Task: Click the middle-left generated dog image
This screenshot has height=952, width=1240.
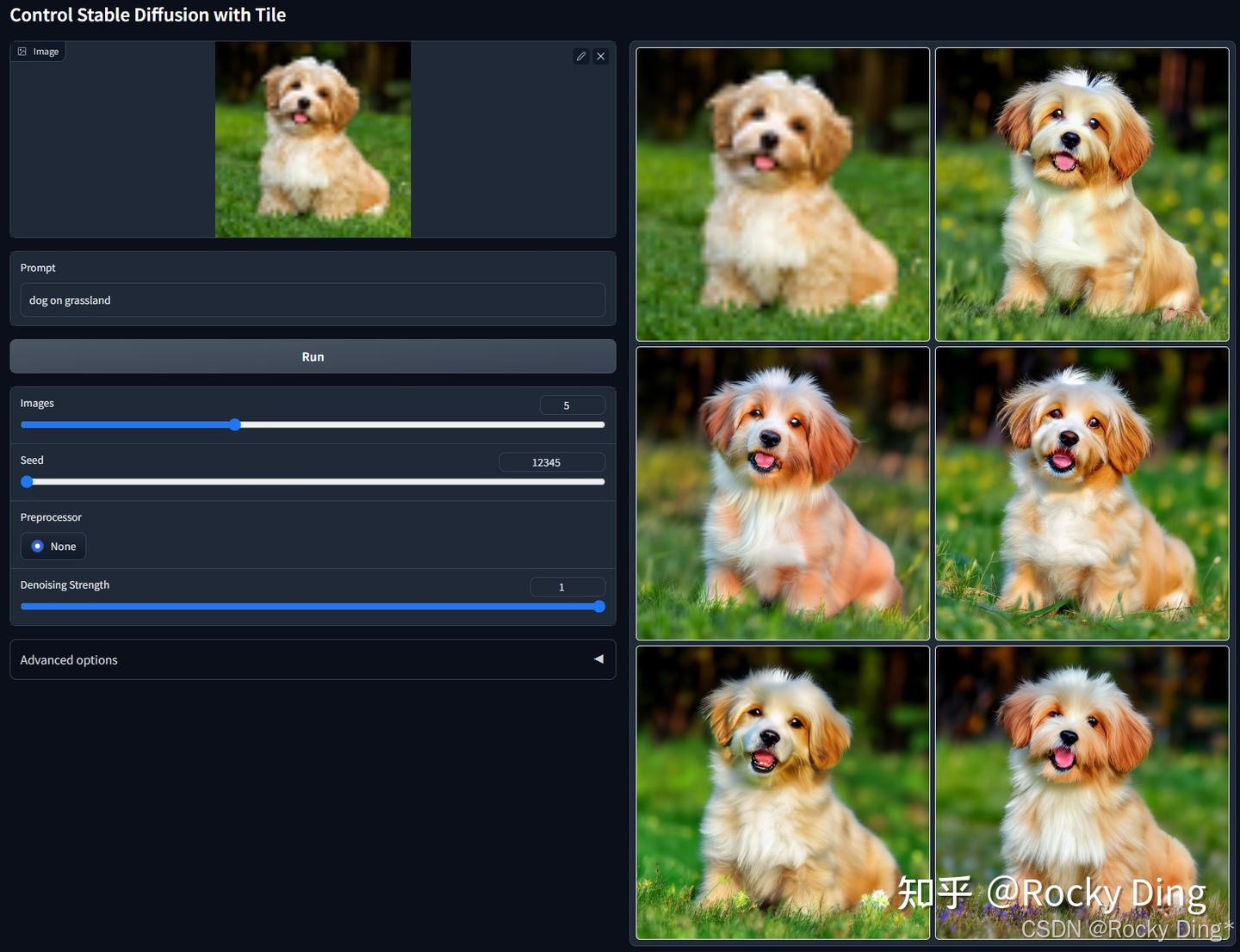Action: (x=782, y=493)
